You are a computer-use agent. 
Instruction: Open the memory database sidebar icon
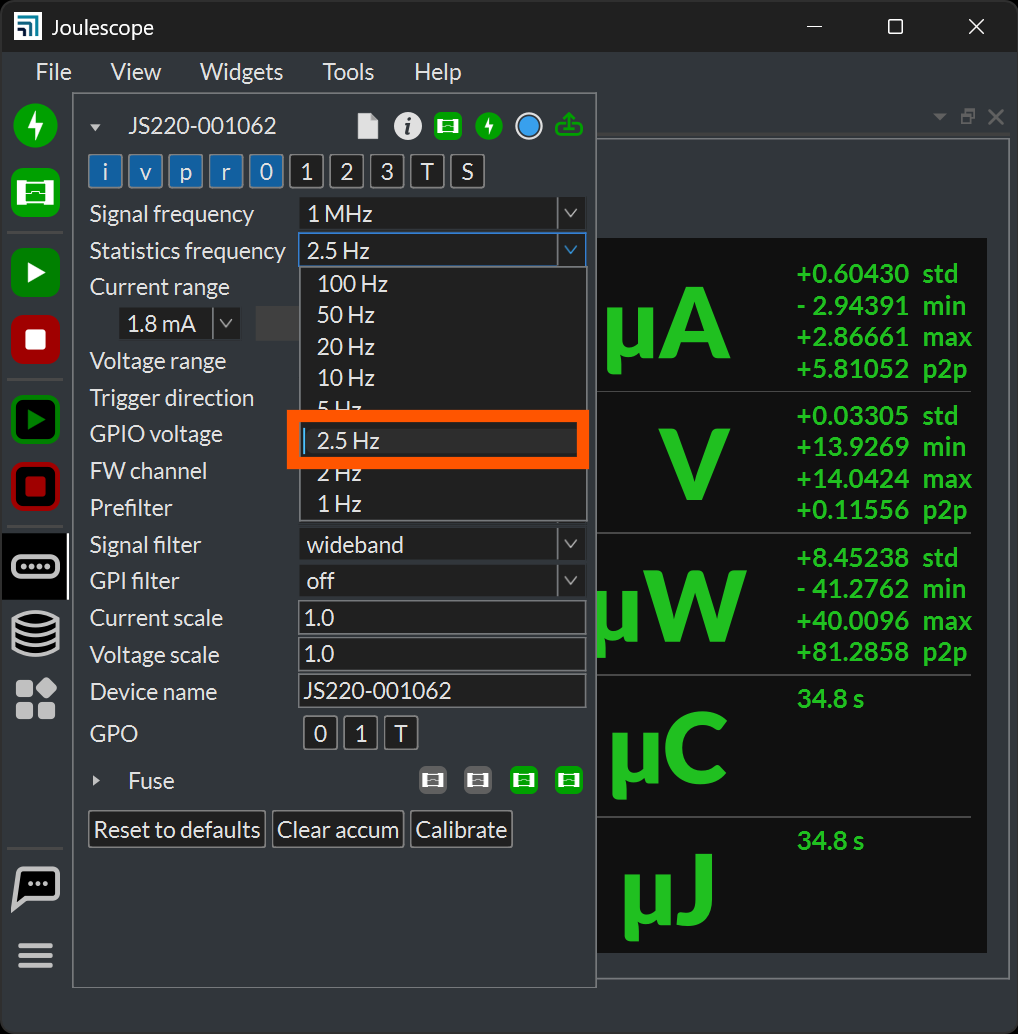pos(36,634)
